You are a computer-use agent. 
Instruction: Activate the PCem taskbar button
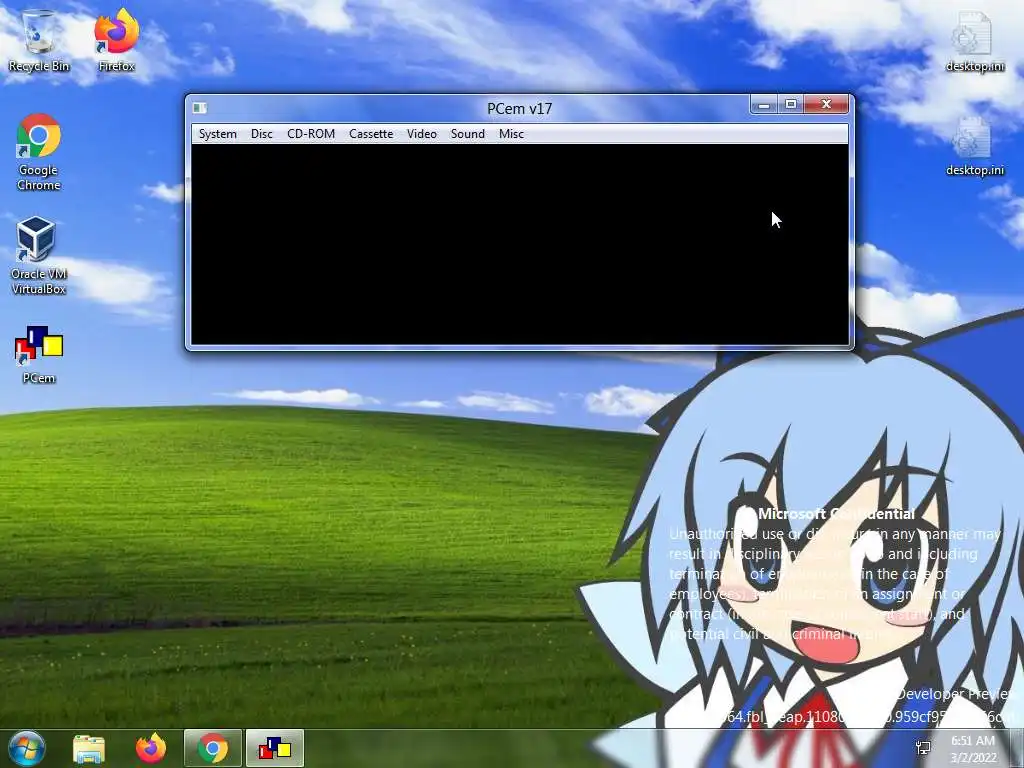pyautogui.click(x=275, y=748)
